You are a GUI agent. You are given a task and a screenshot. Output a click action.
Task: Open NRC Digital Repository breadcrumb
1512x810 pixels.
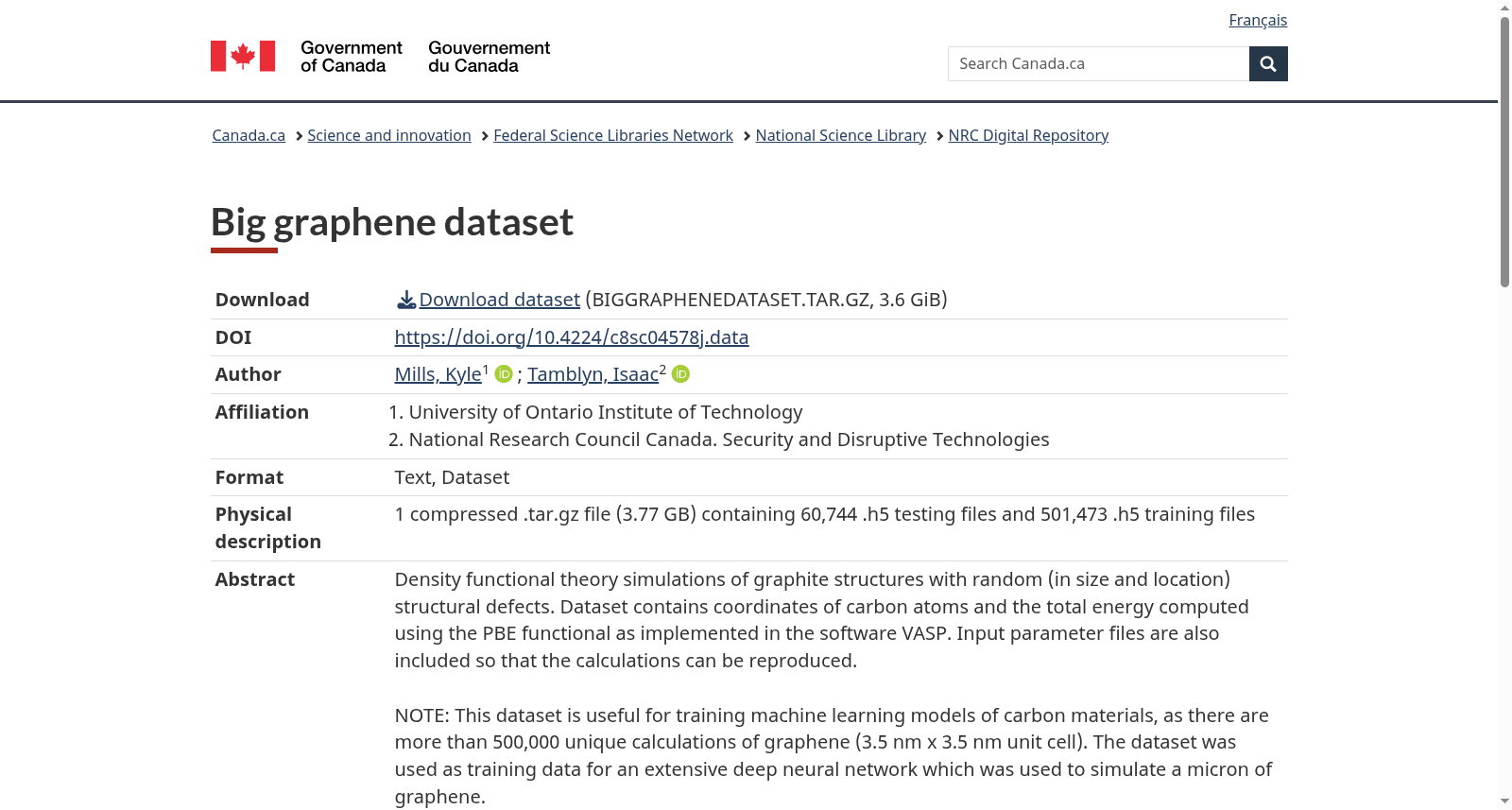[x=1028, y=135]
